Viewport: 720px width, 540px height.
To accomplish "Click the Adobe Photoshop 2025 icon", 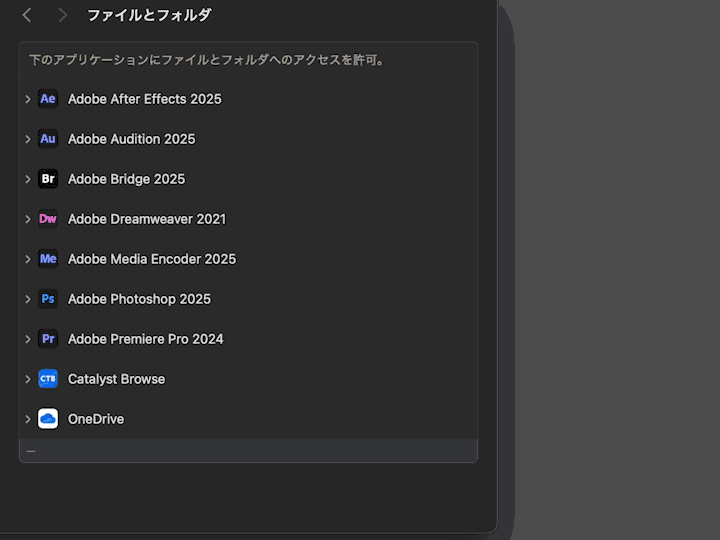I will point(48,298).
